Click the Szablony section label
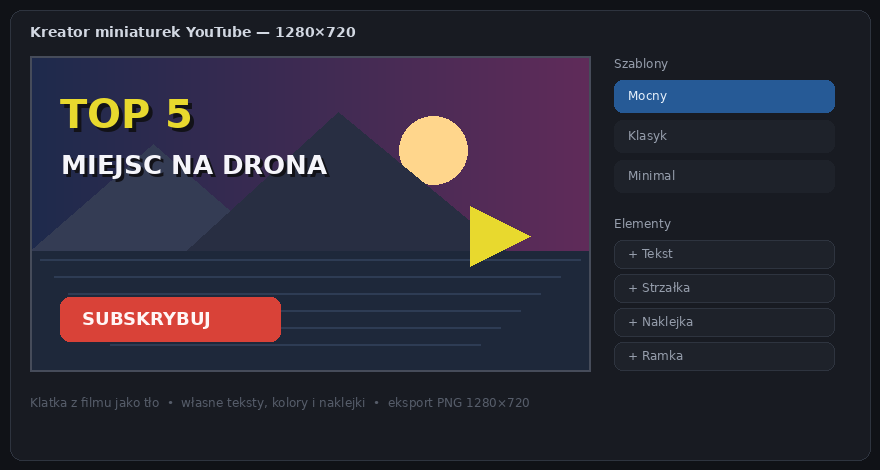Image resolution: width=880 pixels, height=470 pixels. point(641,64)
